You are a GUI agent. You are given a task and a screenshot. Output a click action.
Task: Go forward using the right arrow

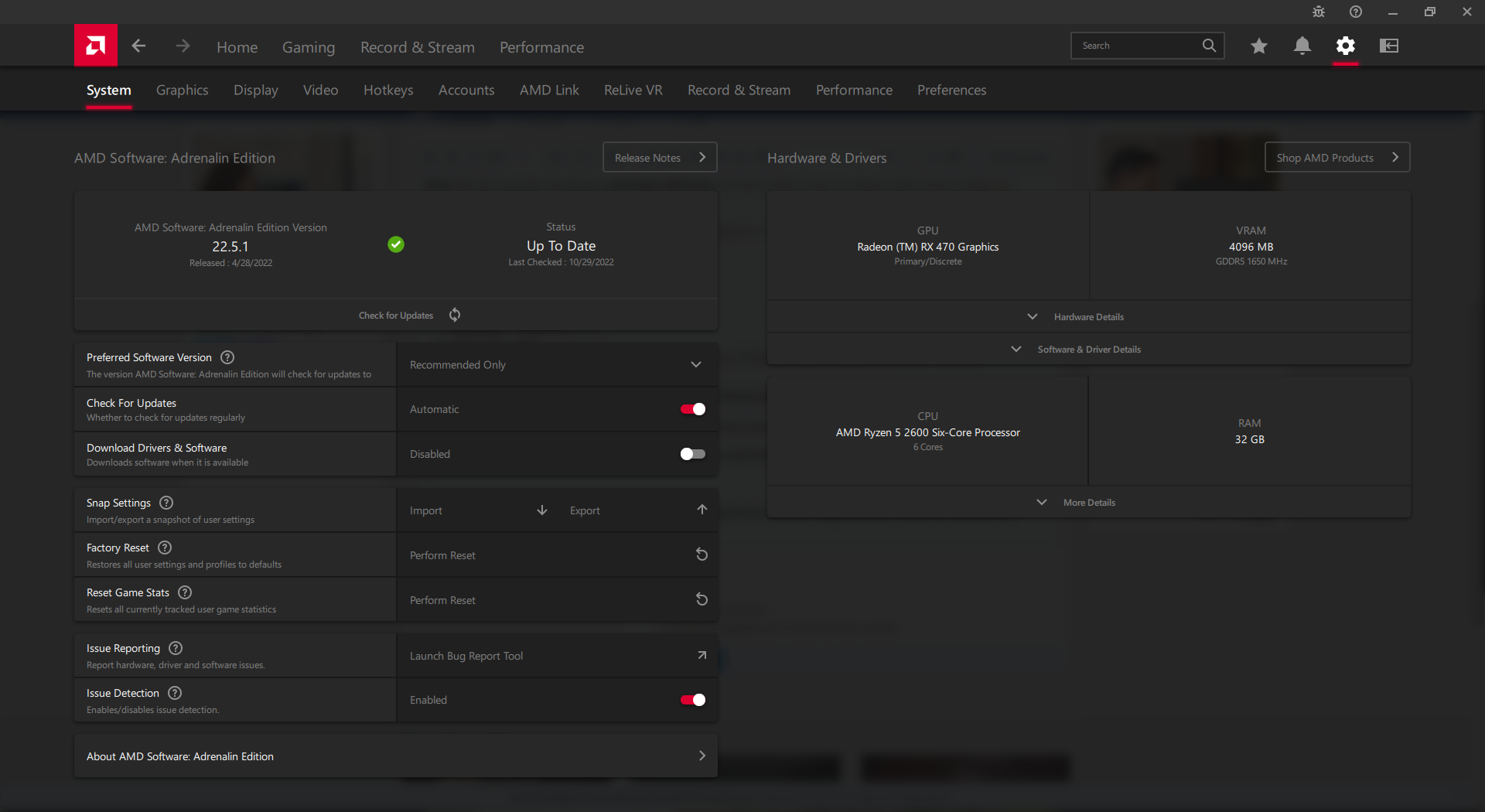183,46
